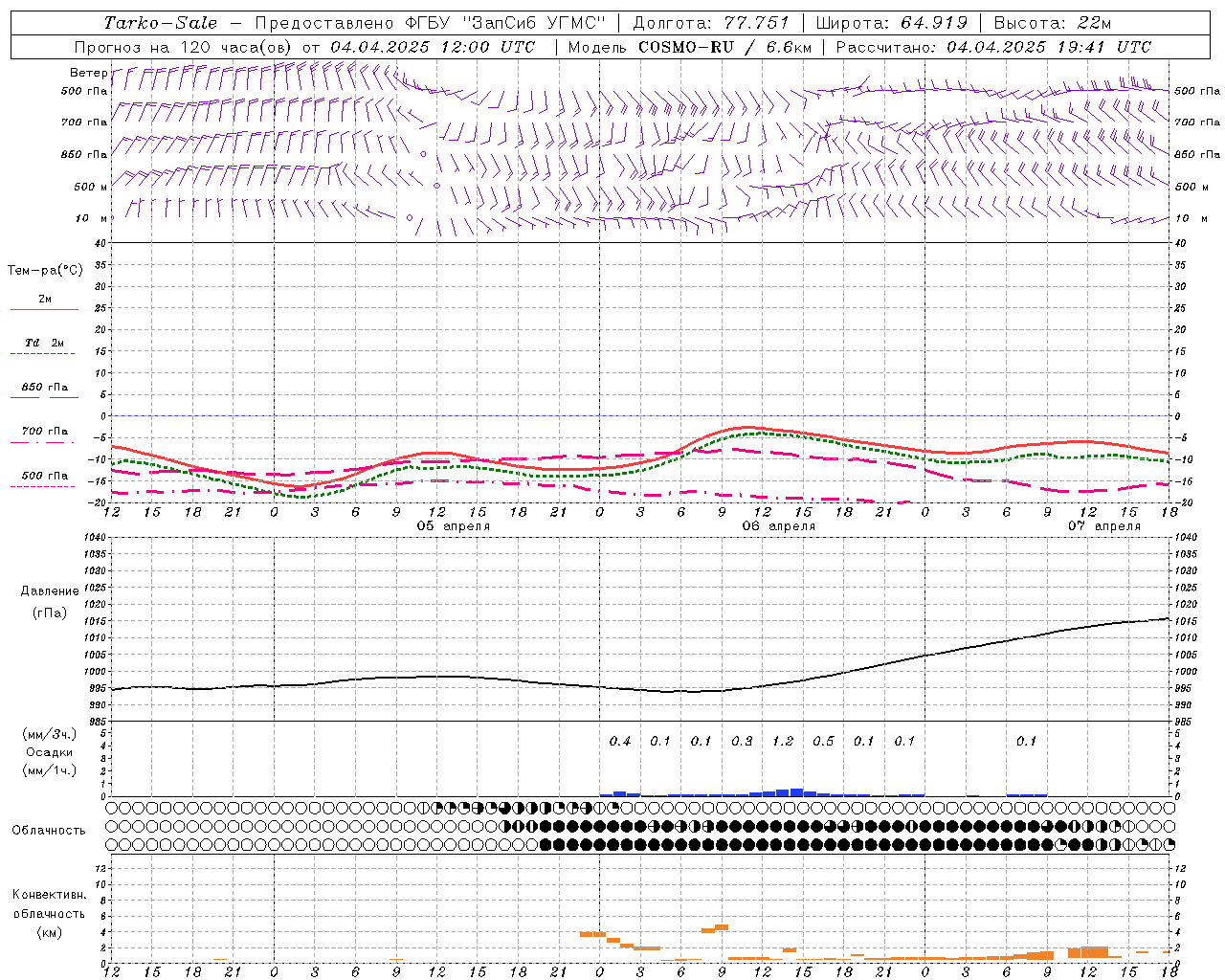1225x980 pixels.
Task: Select the 07 апреля date label
Action: (1104, 526)
